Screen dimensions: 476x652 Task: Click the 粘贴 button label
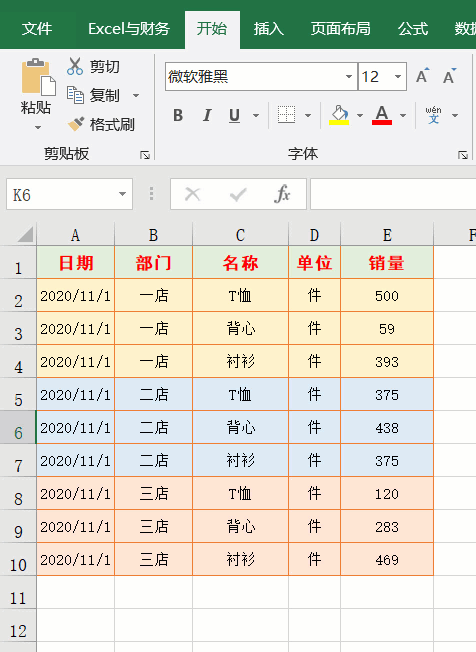click(x=36, y=107)
